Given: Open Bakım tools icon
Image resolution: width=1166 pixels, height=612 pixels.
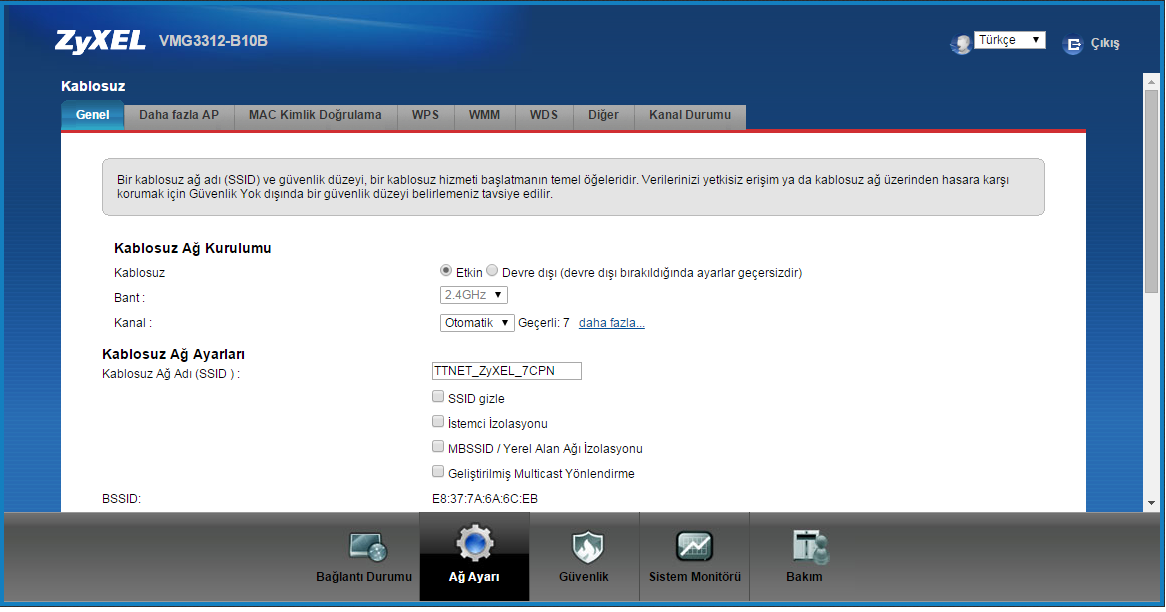Looking at the screenshot, I should tap(810, 547).
